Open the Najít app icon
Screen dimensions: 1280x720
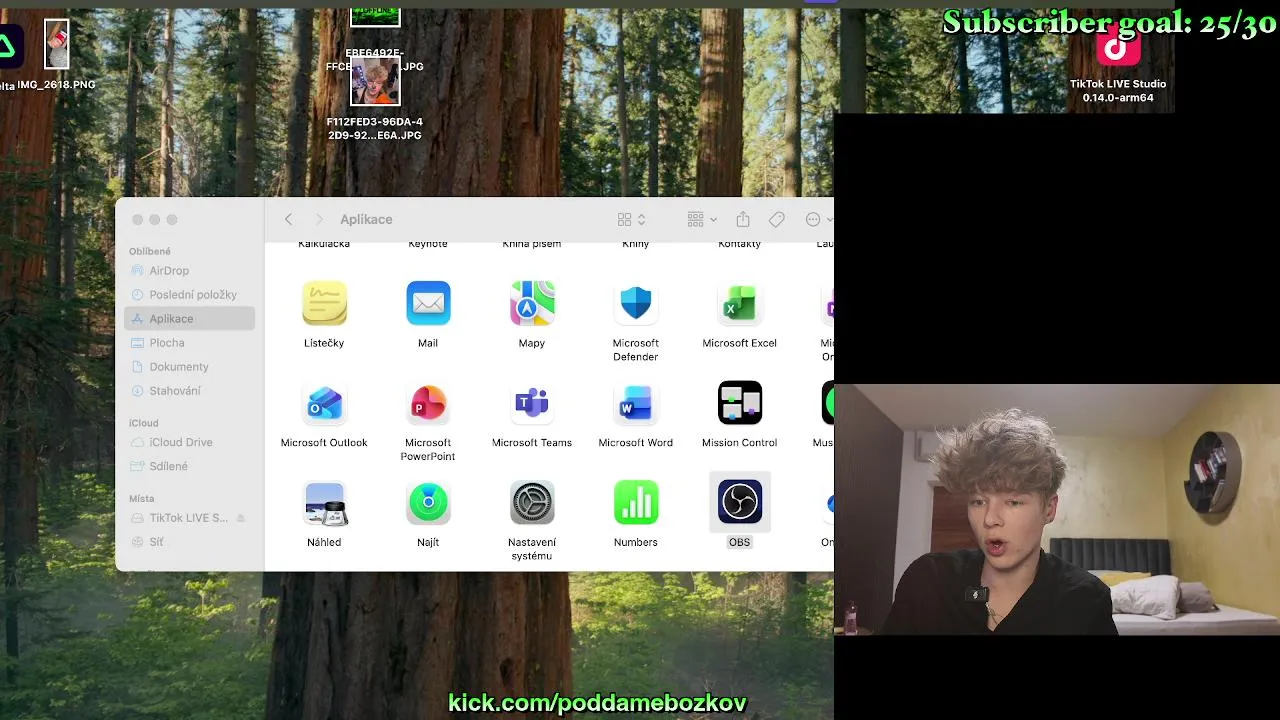(428, 503)
